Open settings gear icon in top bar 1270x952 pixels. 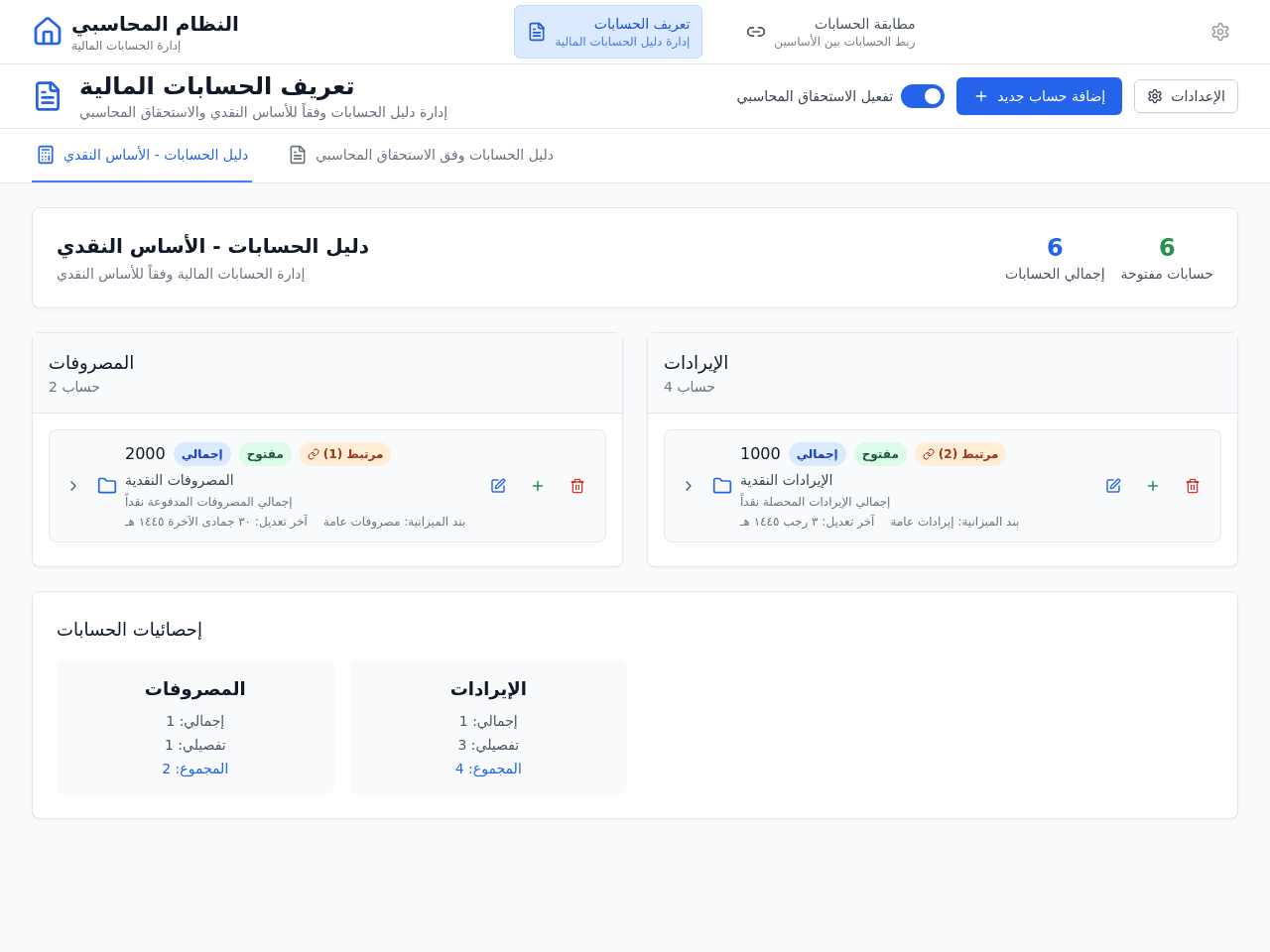tap(1220, 32)
